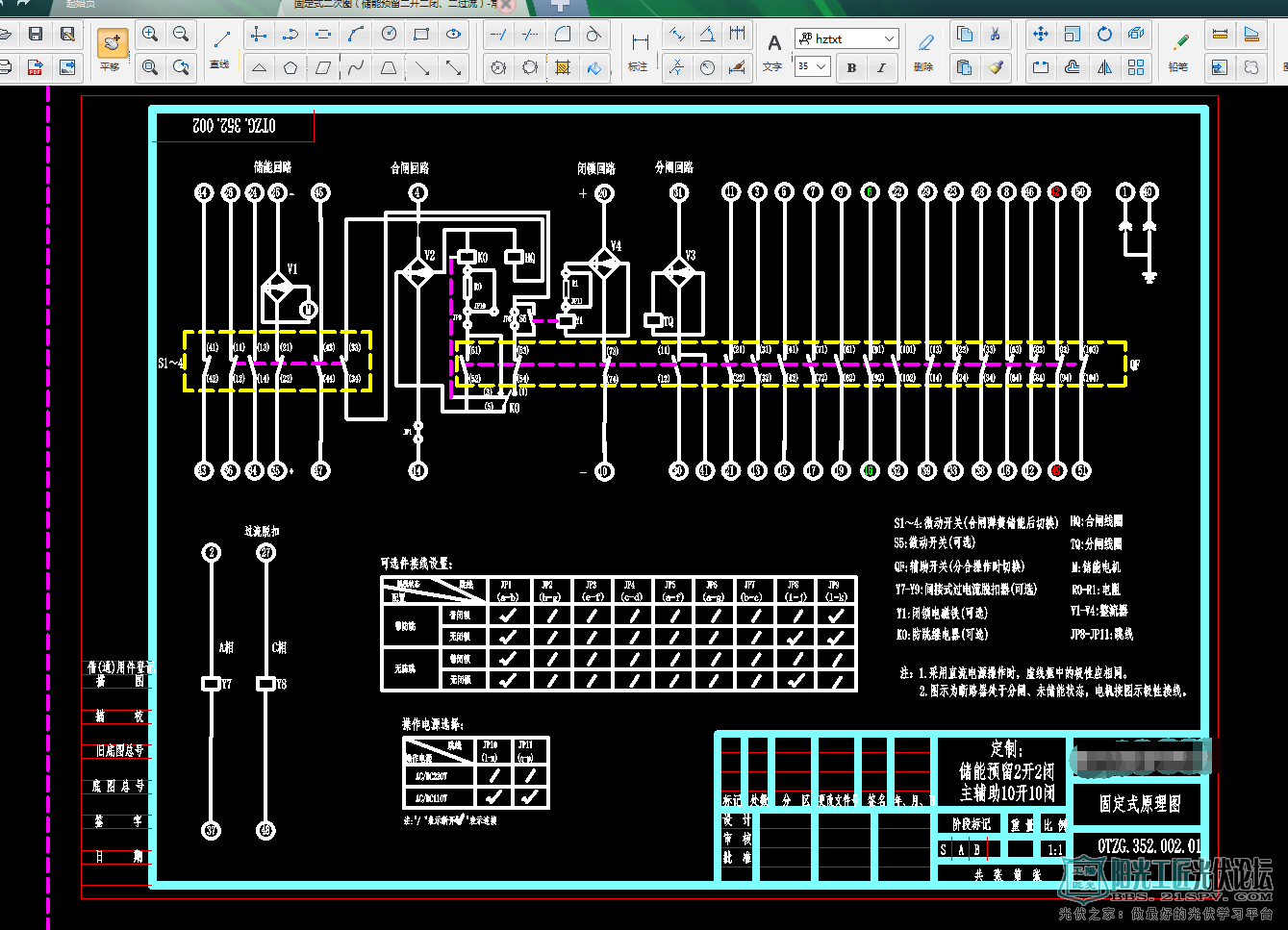Click the Save As icon with pencil

67,35
